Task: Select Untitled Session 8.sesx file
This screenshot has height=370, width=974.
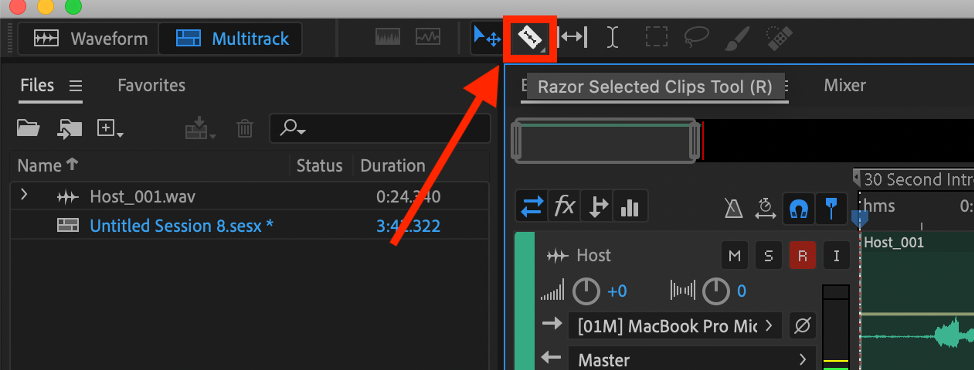Action: 181,226
